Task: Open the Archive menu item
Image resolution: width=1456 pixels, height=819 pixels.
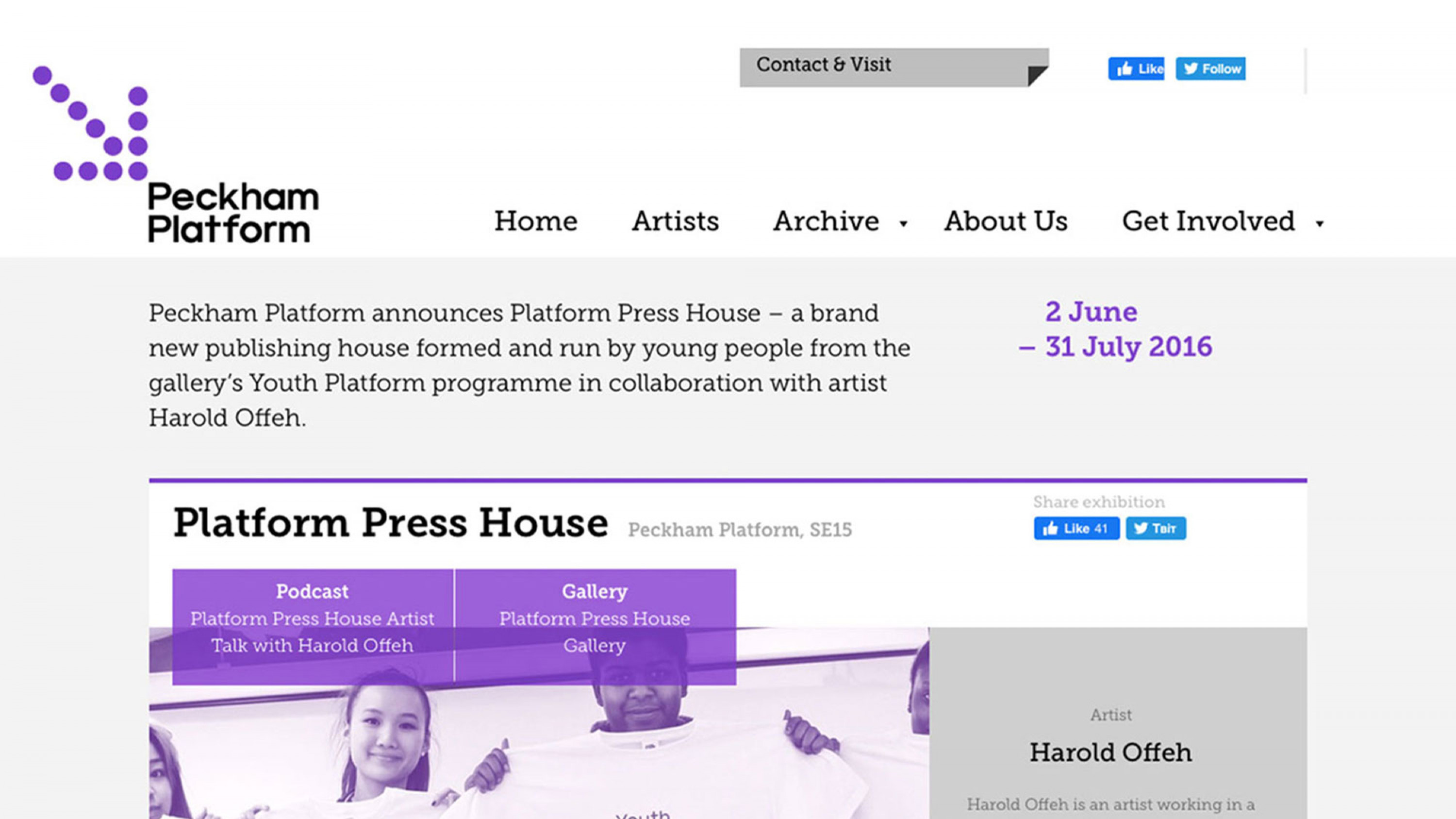Action: coord(826,221)
